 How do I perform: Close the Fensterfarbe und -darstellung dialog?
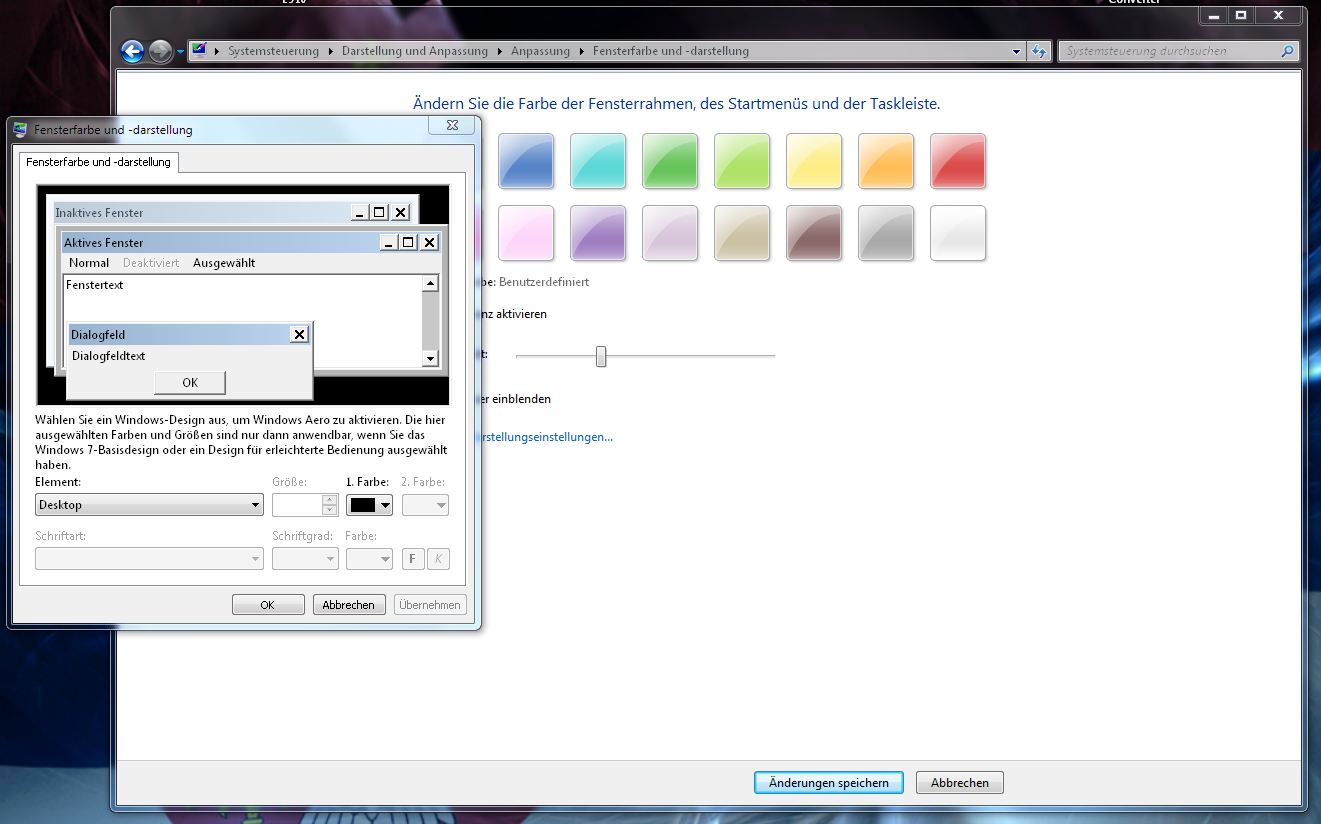coord(451,125)
